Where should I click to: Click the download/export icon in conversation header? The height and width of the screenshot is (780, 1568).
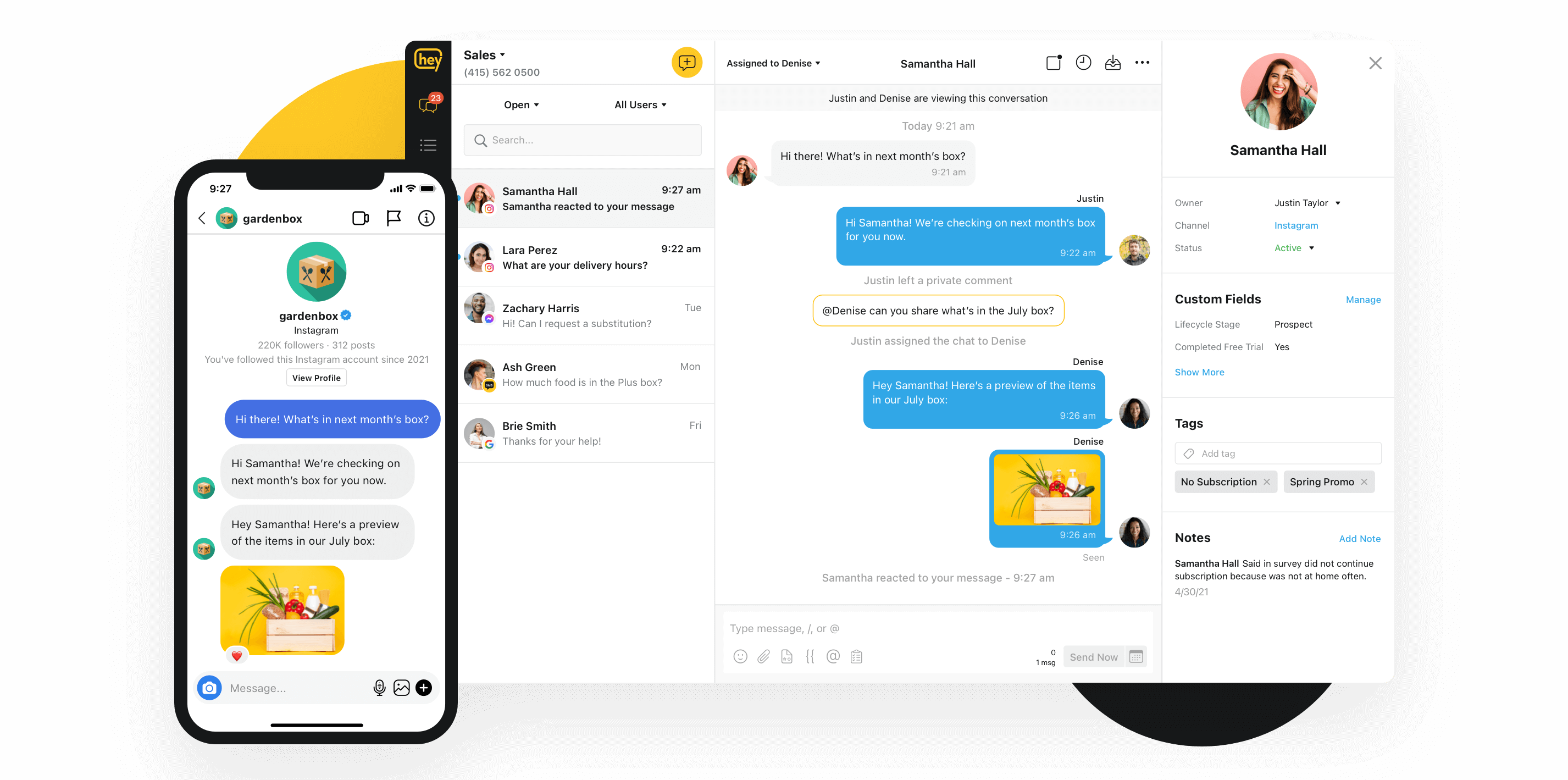1113,63
